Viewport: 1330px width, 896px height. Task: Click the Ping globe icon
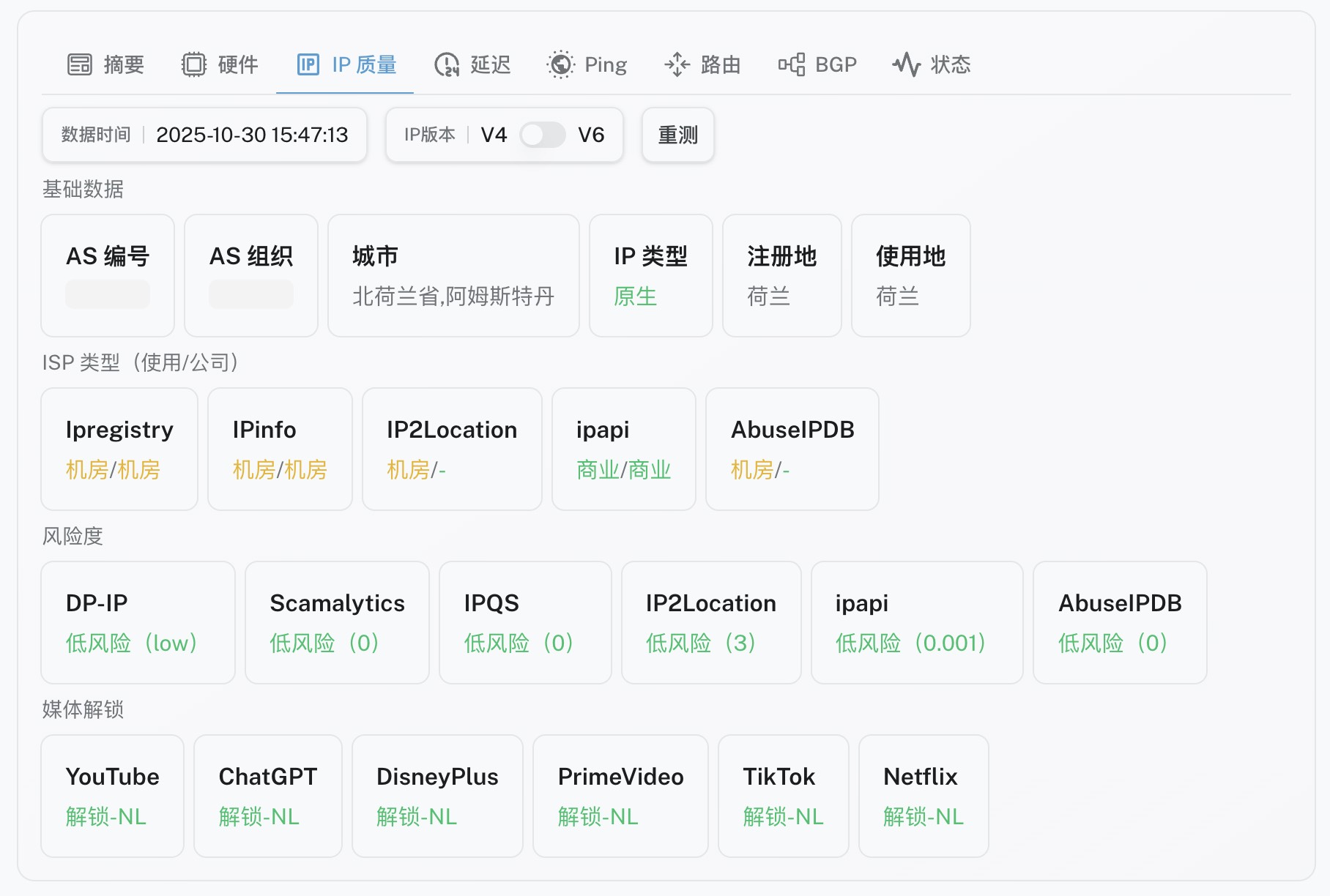click(x=561, y=64)
